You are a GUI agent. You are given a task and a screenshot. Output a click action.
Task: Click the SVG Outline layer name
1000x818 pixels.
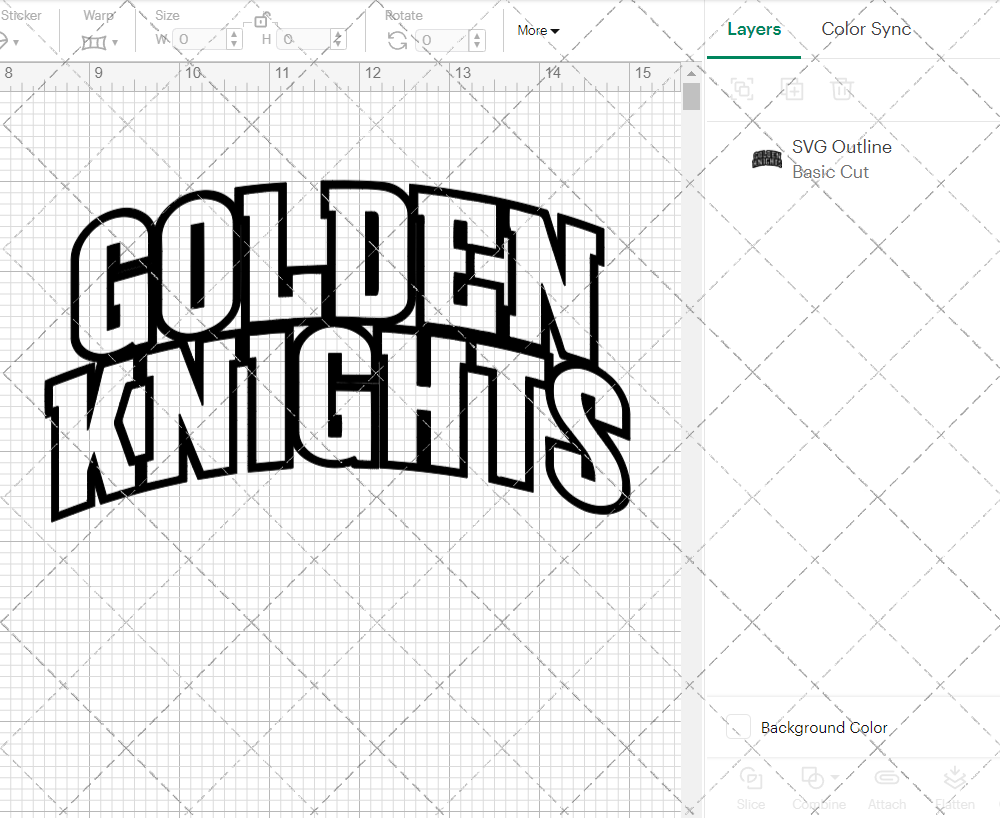point(841,146)
